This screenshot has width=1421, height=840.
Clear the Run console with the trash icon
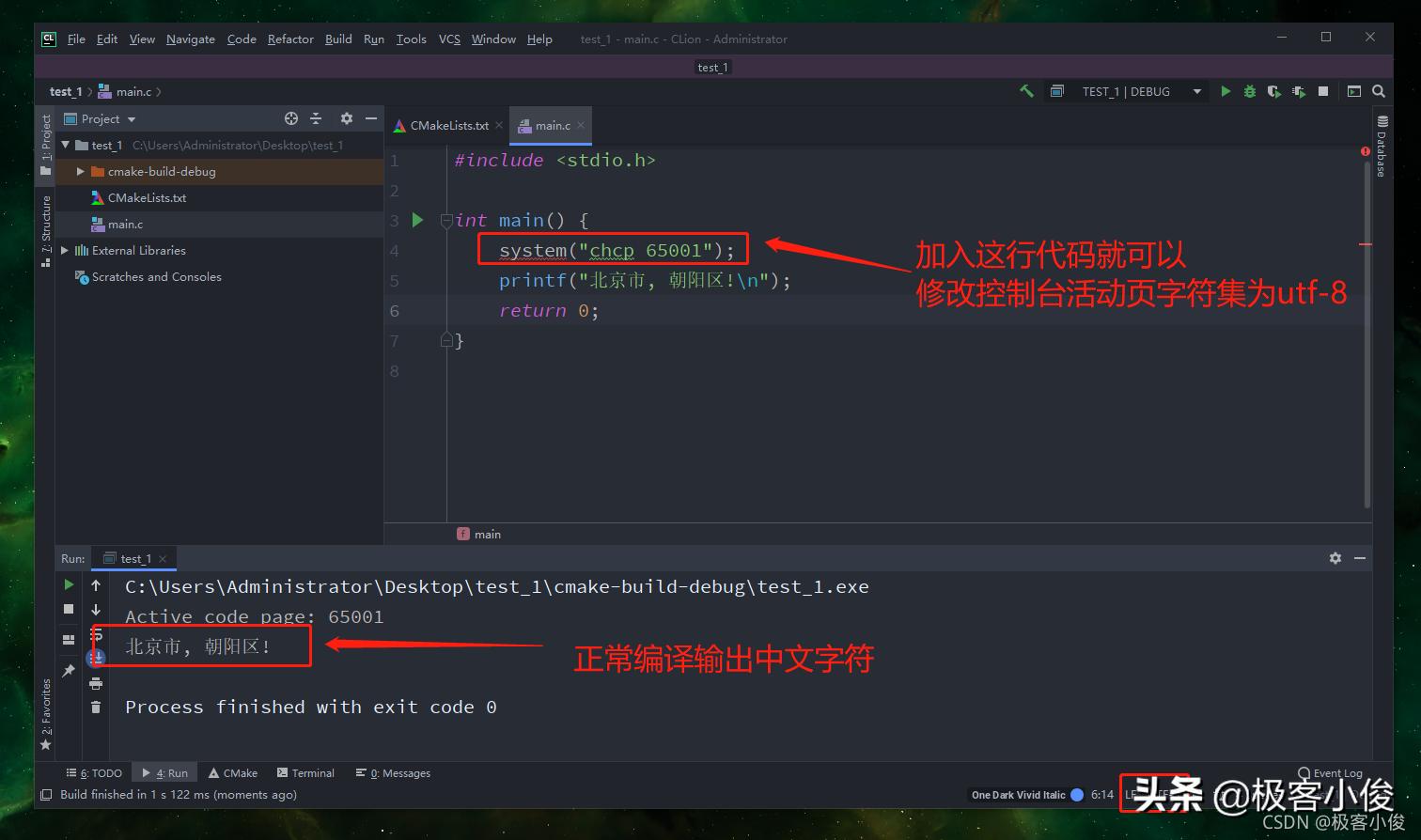(95, 707)
